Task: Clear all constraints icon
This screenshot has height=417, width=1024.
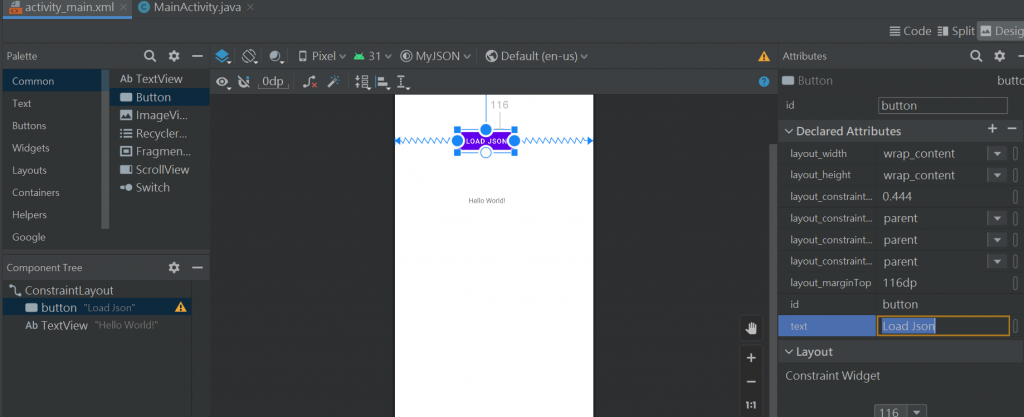Action: 310,82
